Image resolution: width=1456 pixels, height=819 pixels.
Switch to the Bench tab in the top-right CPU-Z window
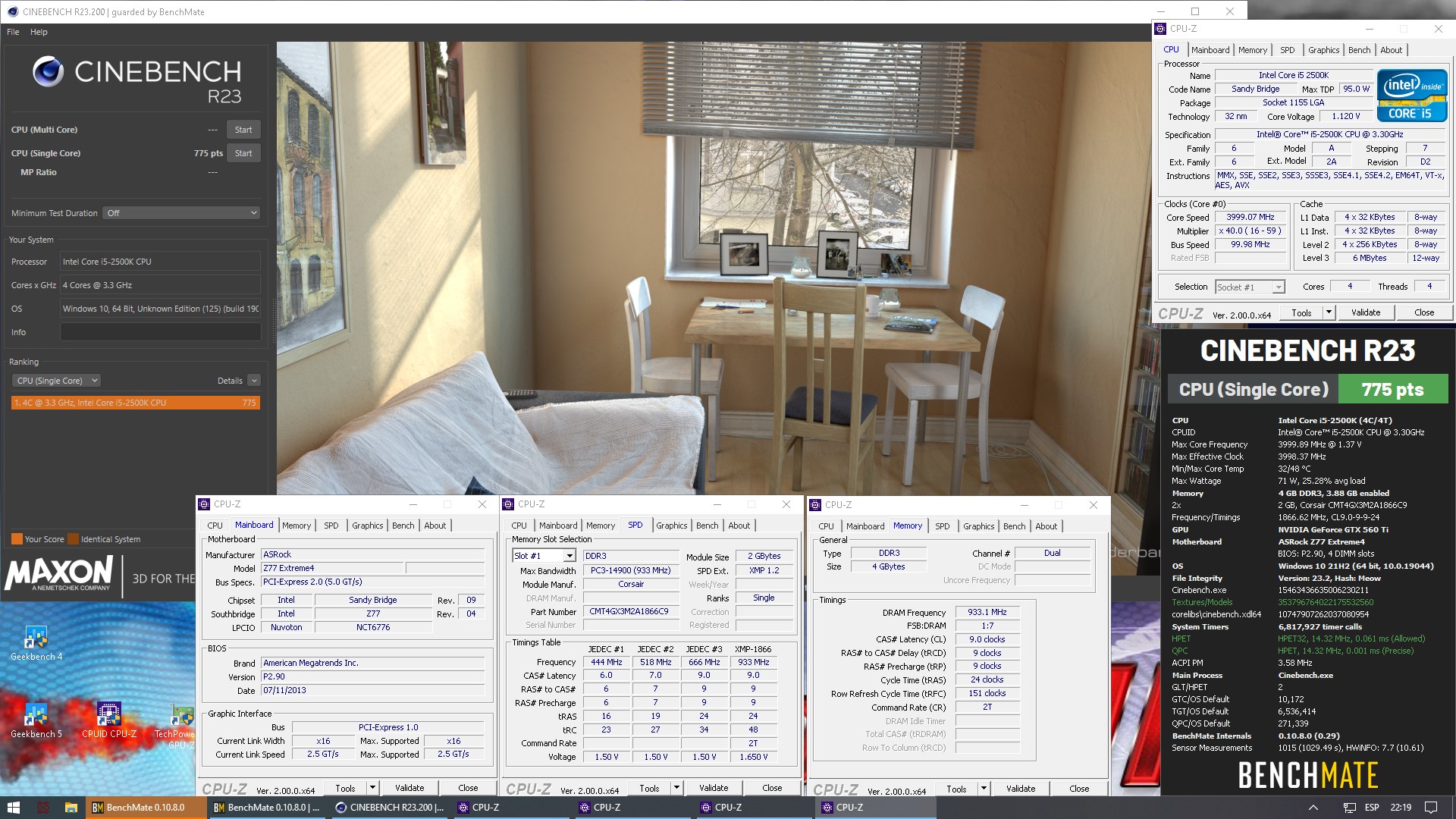(1359, 50)
